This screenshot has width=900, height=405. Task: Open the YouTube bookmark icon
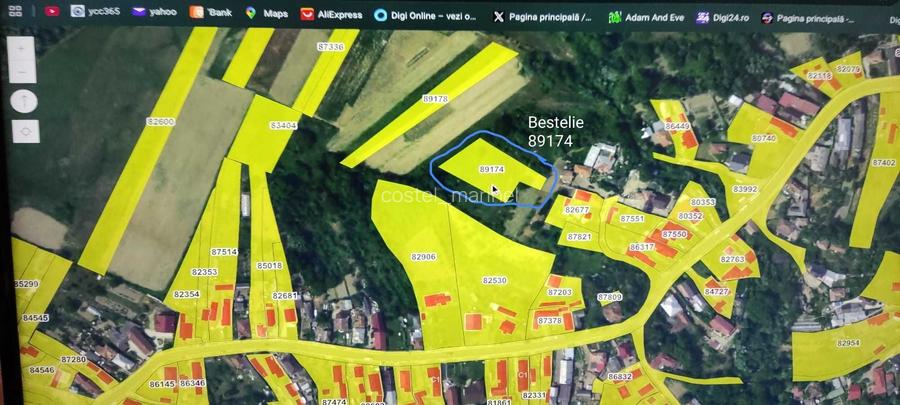coord(51,12)
